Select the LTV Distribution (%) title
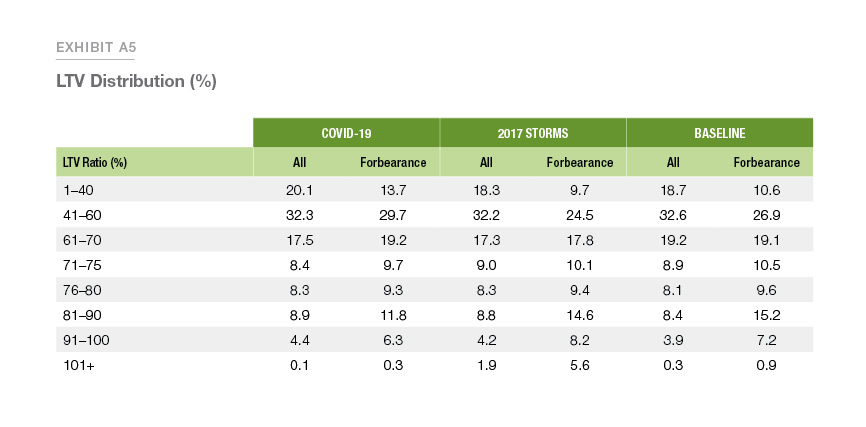Image resolution: width=866 pixels, height=427 pixels. coord(136,81)
